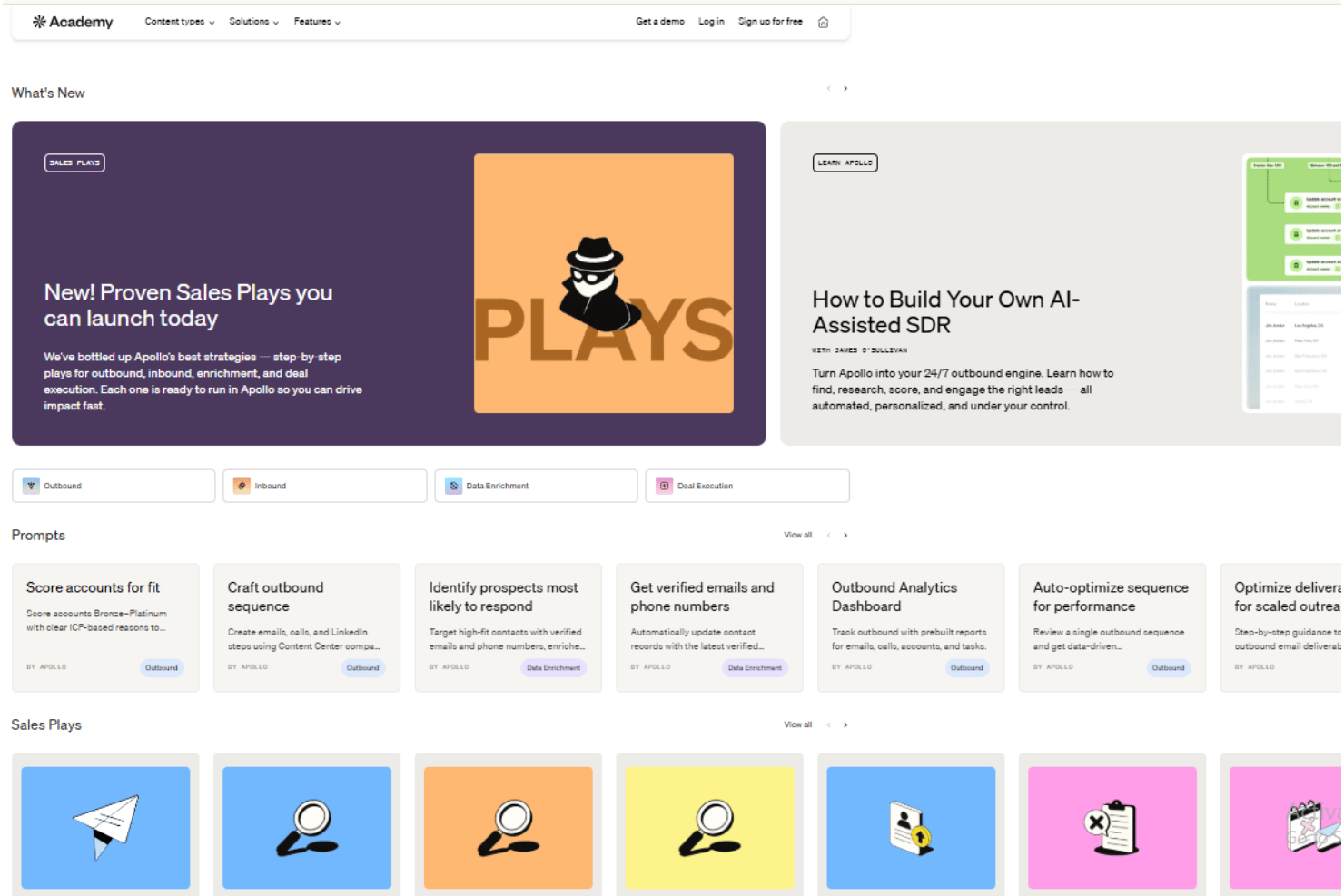This screenshot has width=1344, height=896.
Task: Open 'New! Proven Sales Plays' headline
Action: 188,305
